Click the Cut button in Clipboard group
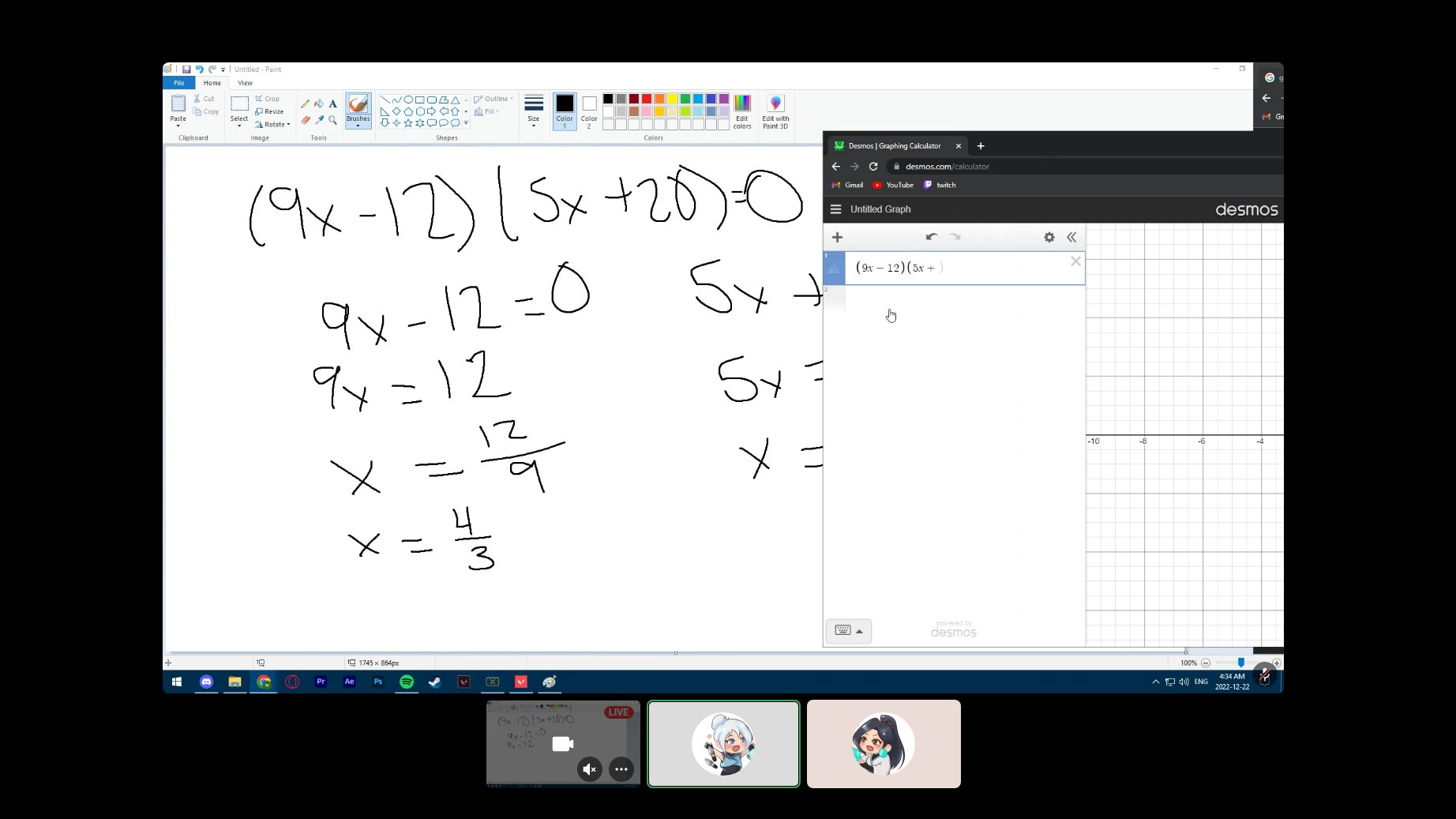 (x=204, y=99)
